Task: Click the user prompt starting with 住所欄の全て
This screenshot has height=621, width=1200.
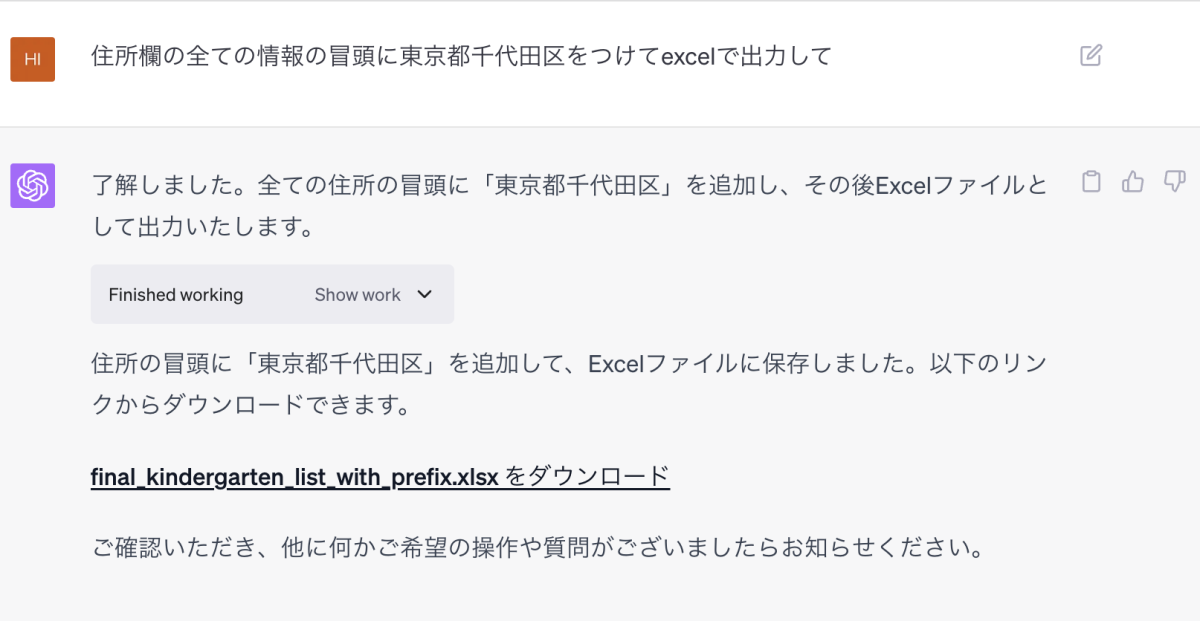Action: click(x=460, y=56)
